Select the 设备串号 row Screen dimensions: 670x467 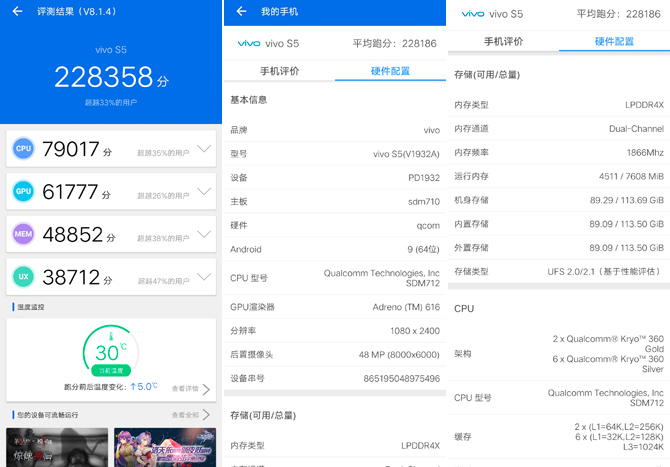click(335, 379)
